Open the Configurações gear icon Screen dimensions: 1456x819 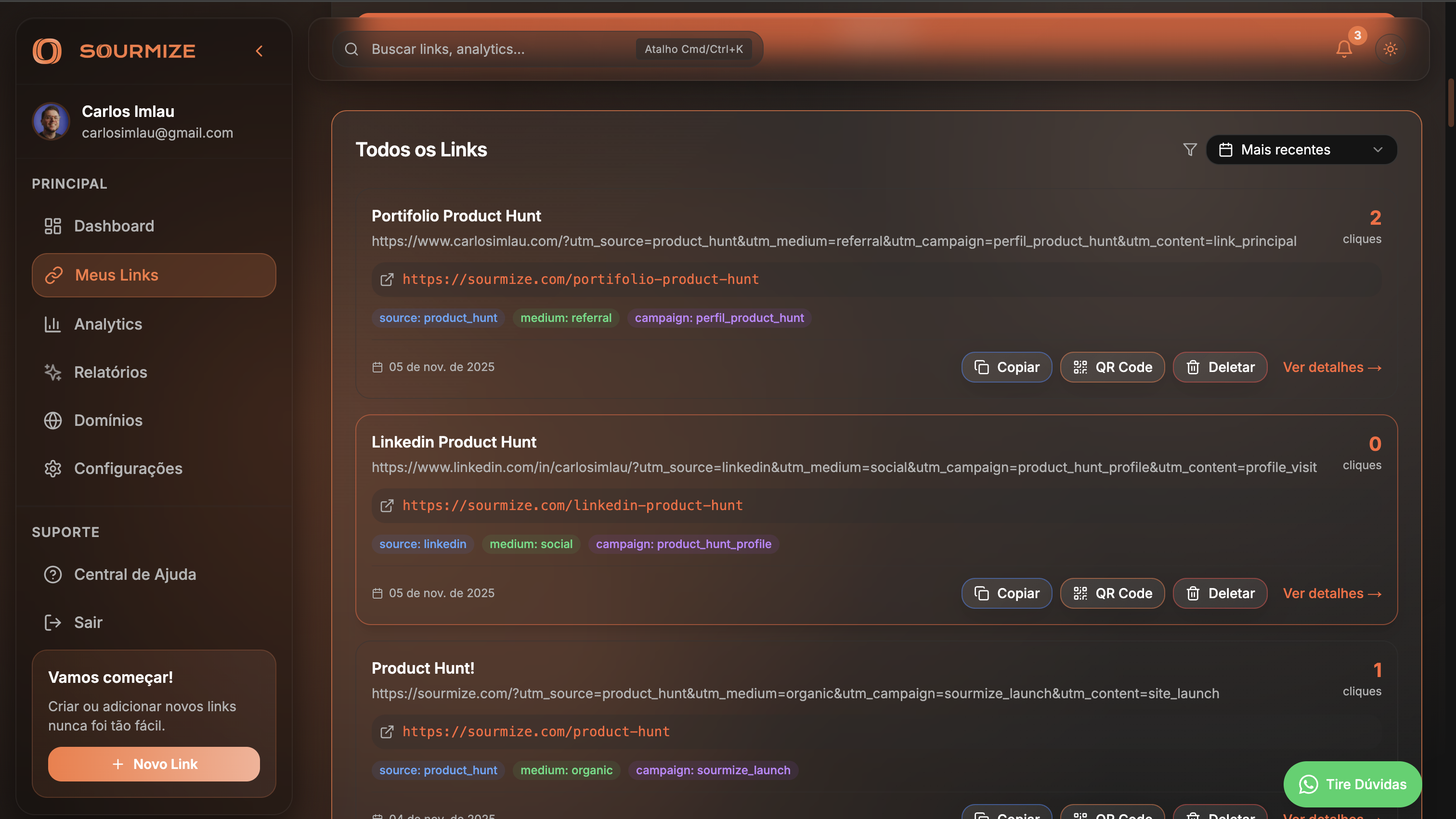point(53,468)
